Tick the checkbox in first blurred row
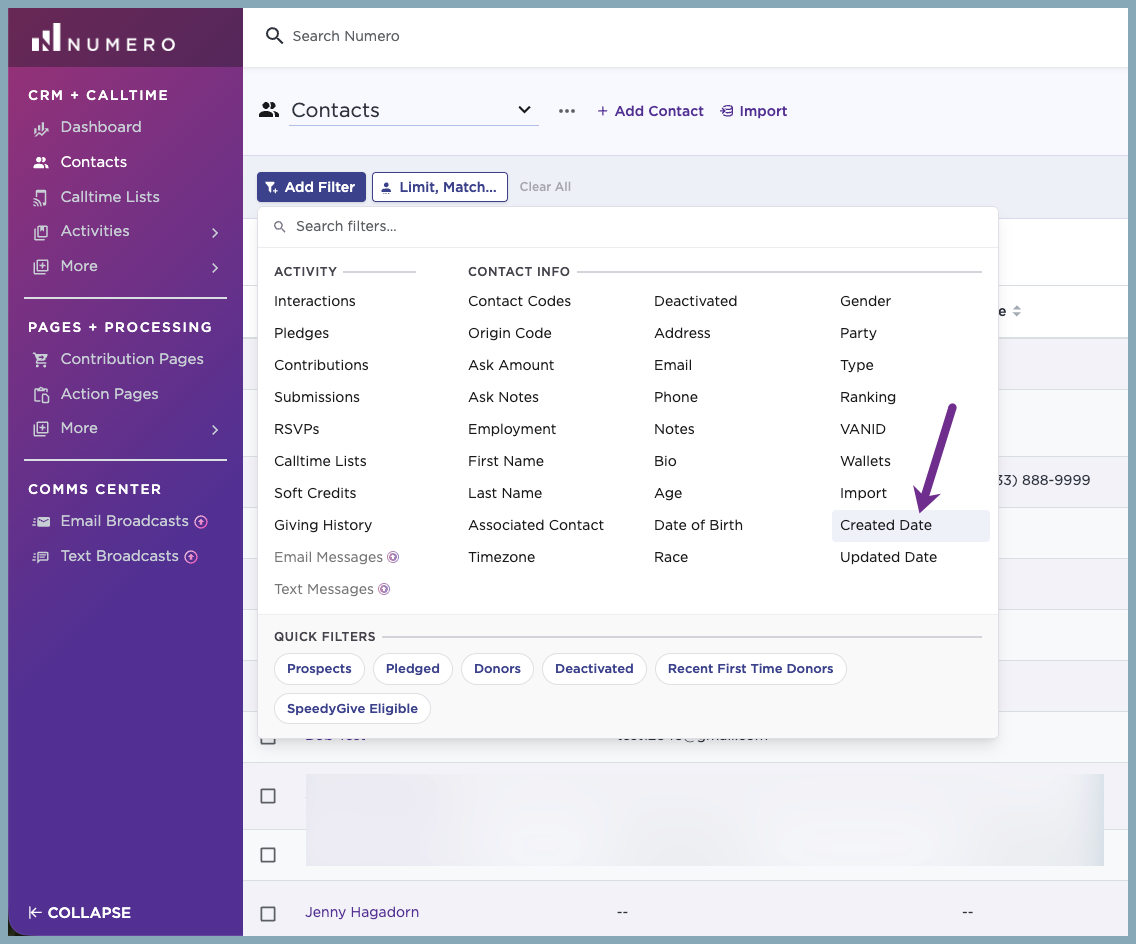 (268, 796)
